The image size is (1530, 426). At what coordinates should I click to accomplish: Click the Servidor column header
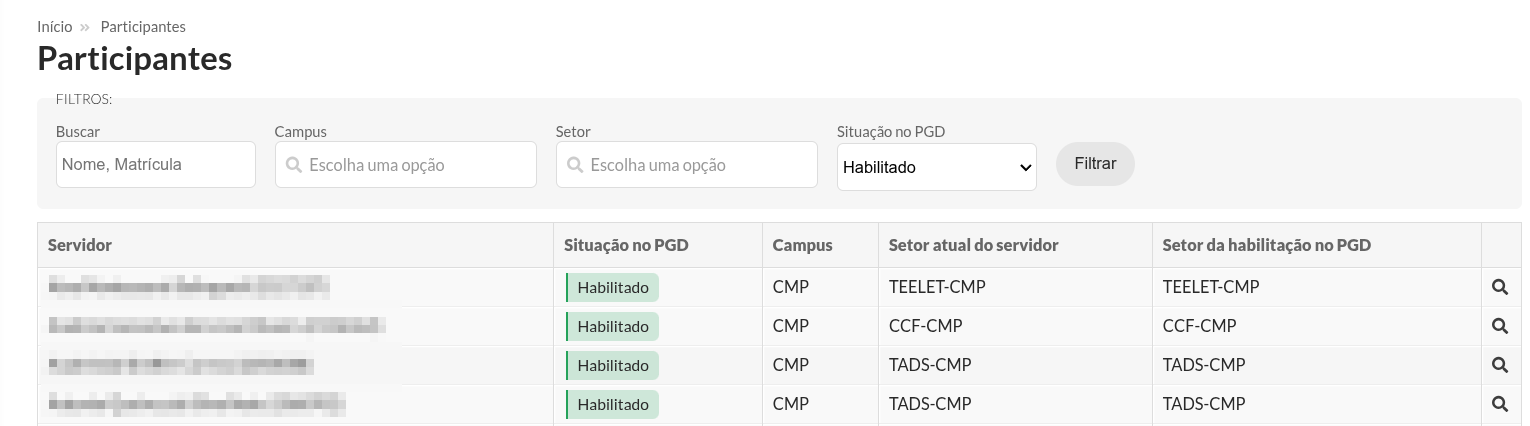pos(80,245)
